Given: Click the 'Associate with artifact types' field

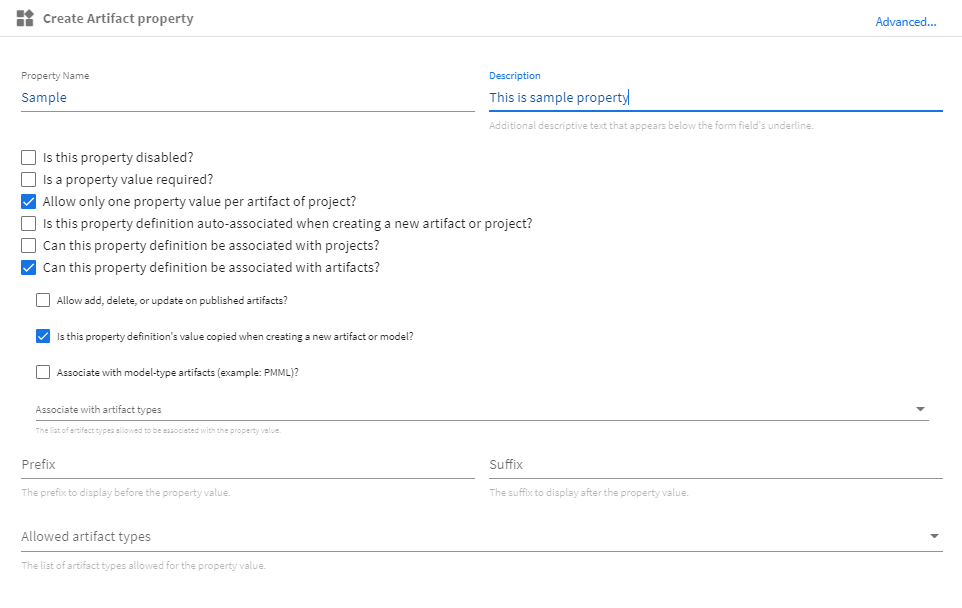Looking at the screenshot, I should coord(470,409).
